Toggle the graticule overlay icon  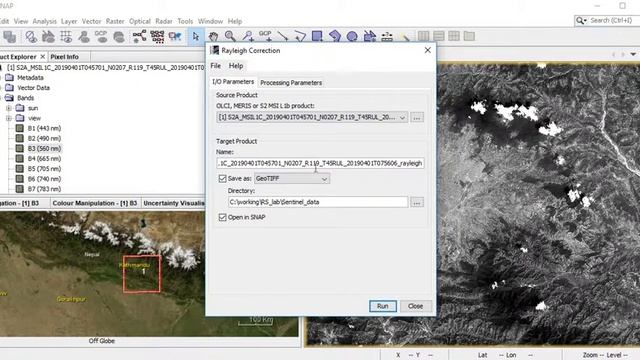tap(66, 37)
